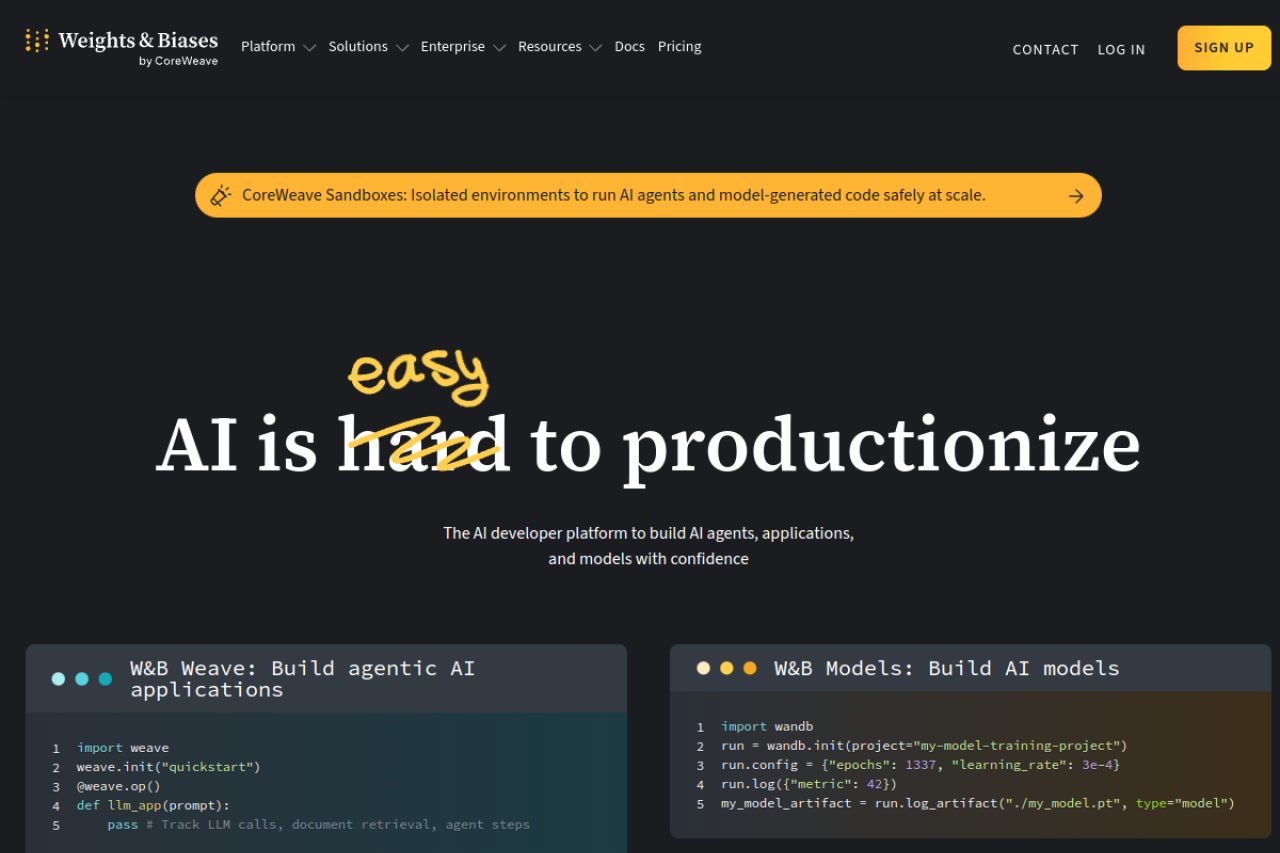Viewport: 1280px width, 853px height.
Task: Click the 'import weave' code line
Action: coord(123,748)
